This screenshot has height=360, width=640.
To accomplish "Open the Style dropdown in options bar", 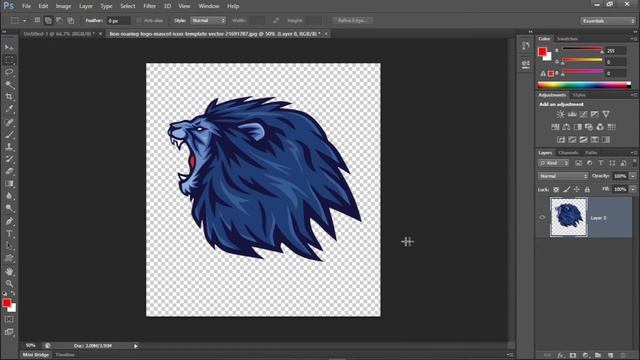I will [x=208, y=20].
